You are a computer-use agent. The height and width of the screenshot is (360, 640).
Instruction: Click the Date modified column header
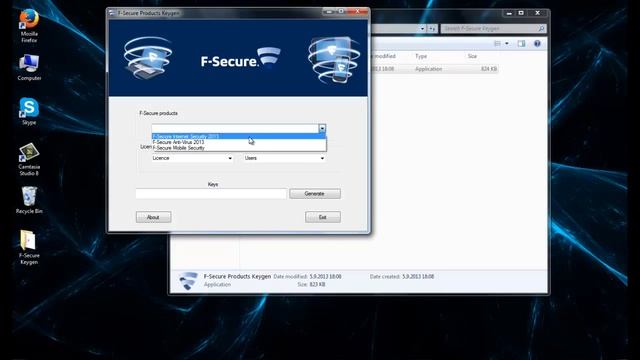click(384, 56)
